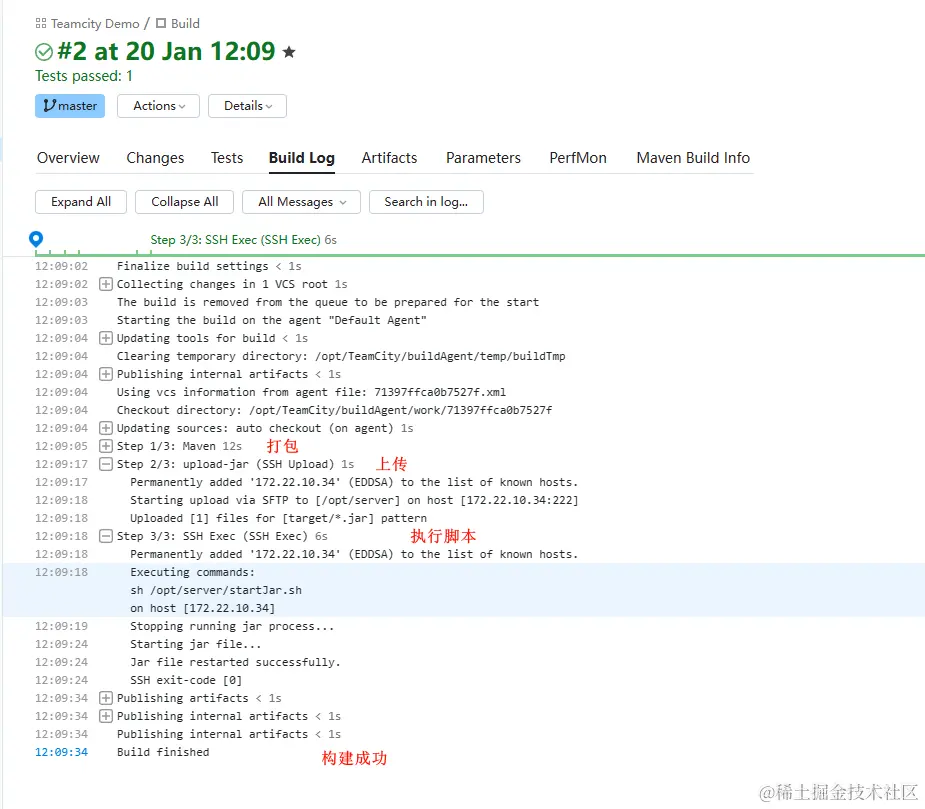The image size is (925, 809).
Task: Expand Step 1/3 Maven log block
Action: [x=106, y=446]
